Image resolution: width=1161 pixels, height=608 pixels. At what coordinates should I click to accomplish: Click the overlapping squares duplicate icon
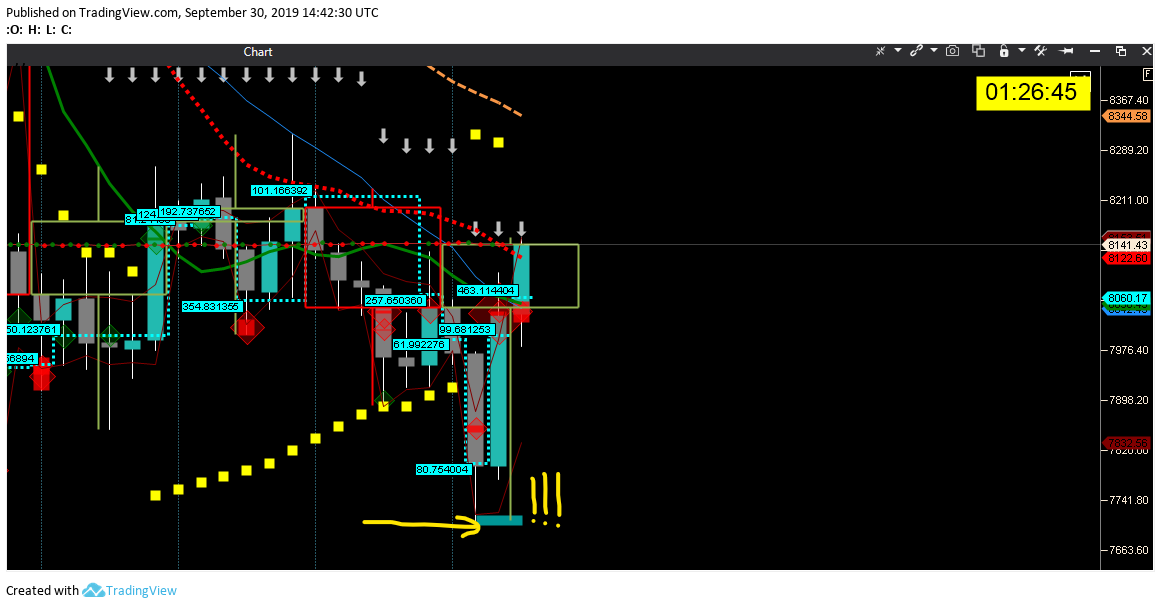(x=978, y=51)
